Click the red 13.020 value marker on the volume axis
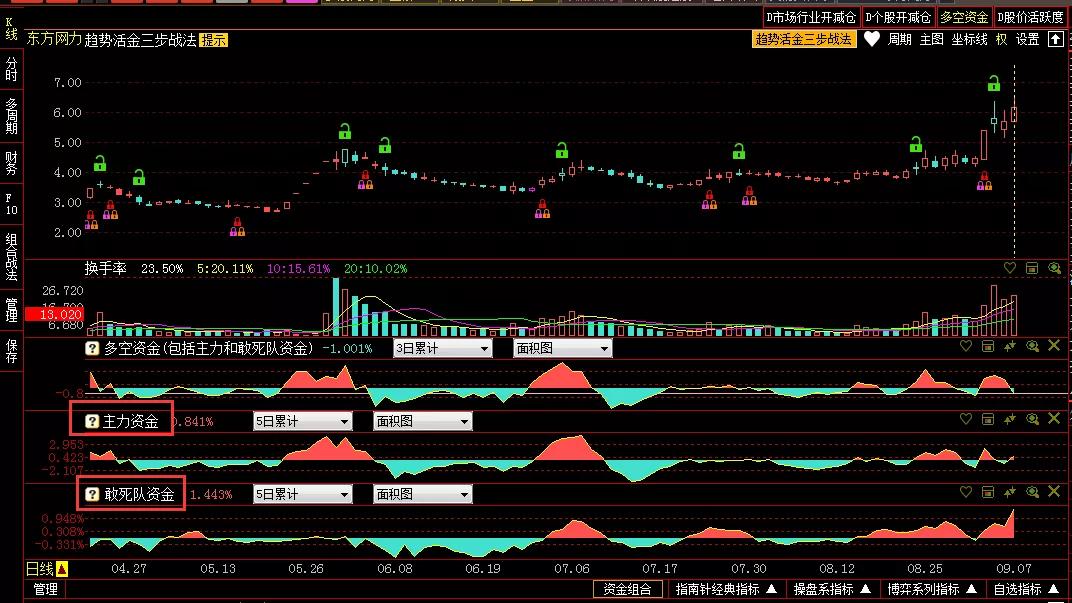The height and width of the screenshot is (603, 1072). [54, 314]
